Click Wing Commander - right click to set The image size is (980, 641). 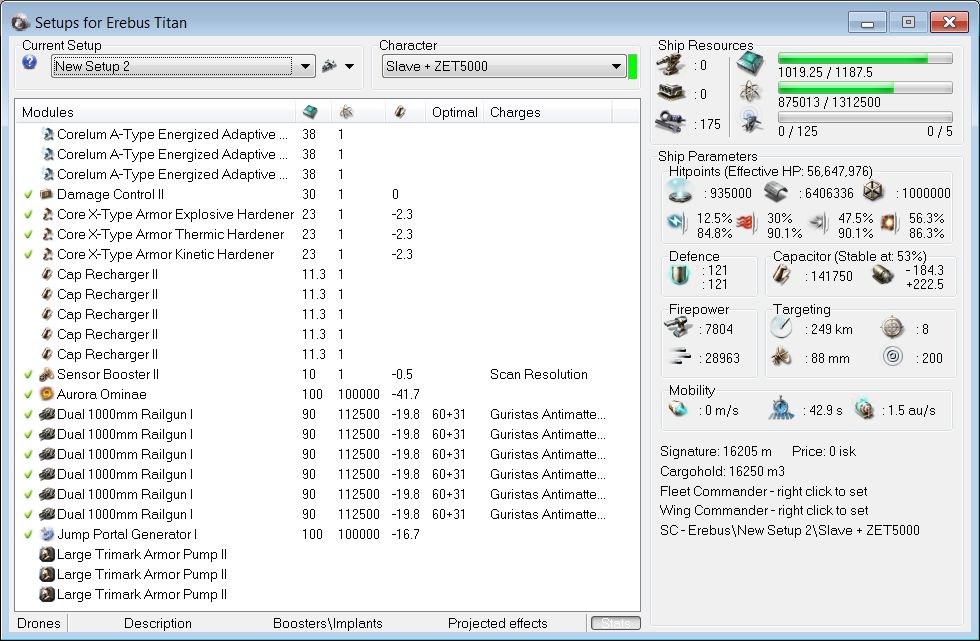coord(764,510)
